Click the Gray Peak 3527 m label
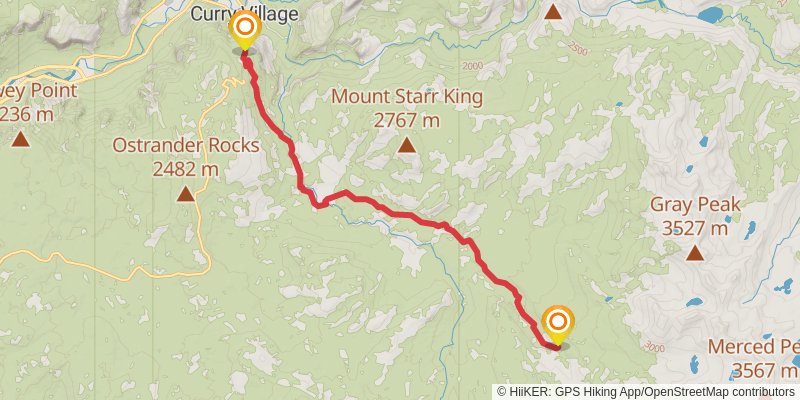The height and width of the screenshot is (400, 800). (x=695, y=216)
